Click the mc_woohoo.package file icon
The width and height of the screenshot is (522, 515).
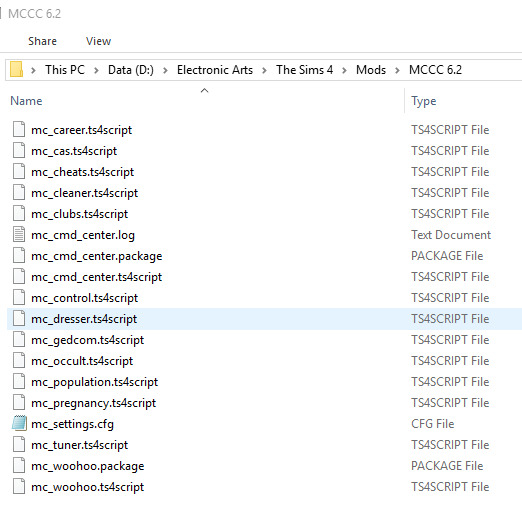pos(19,465)
